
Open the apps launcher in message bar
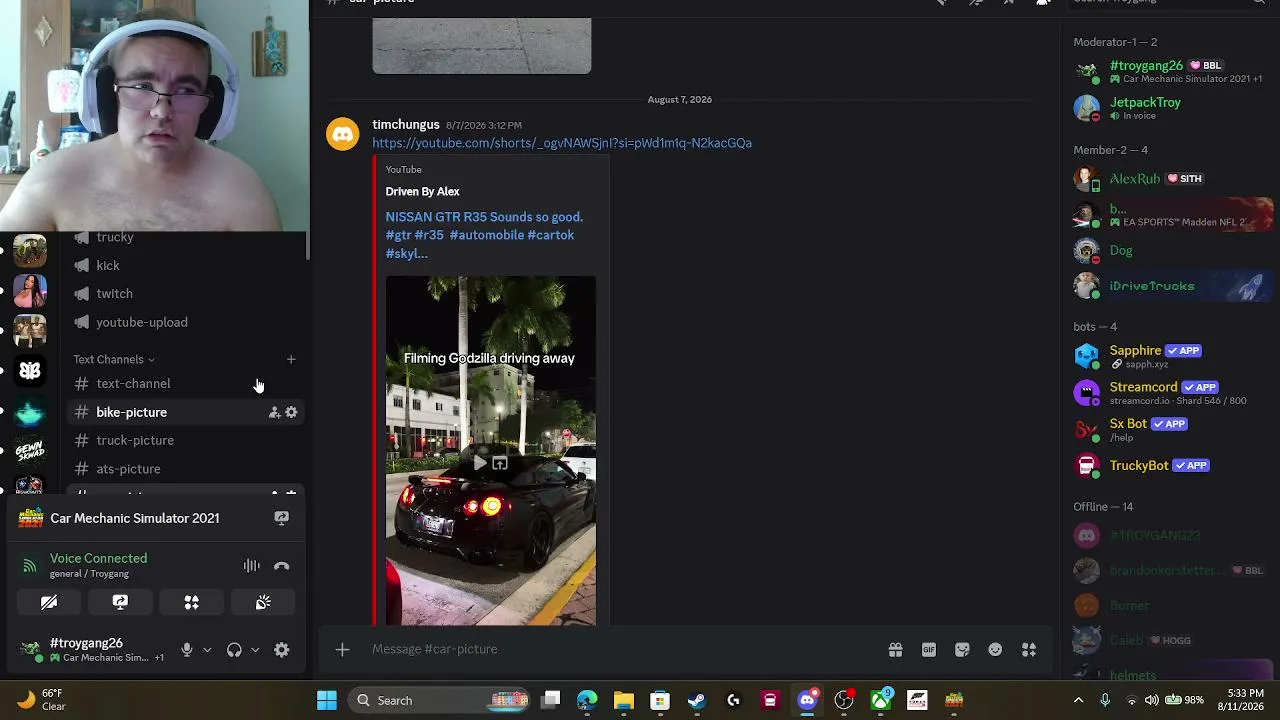pyautogui.click(x=1029, y=650)
